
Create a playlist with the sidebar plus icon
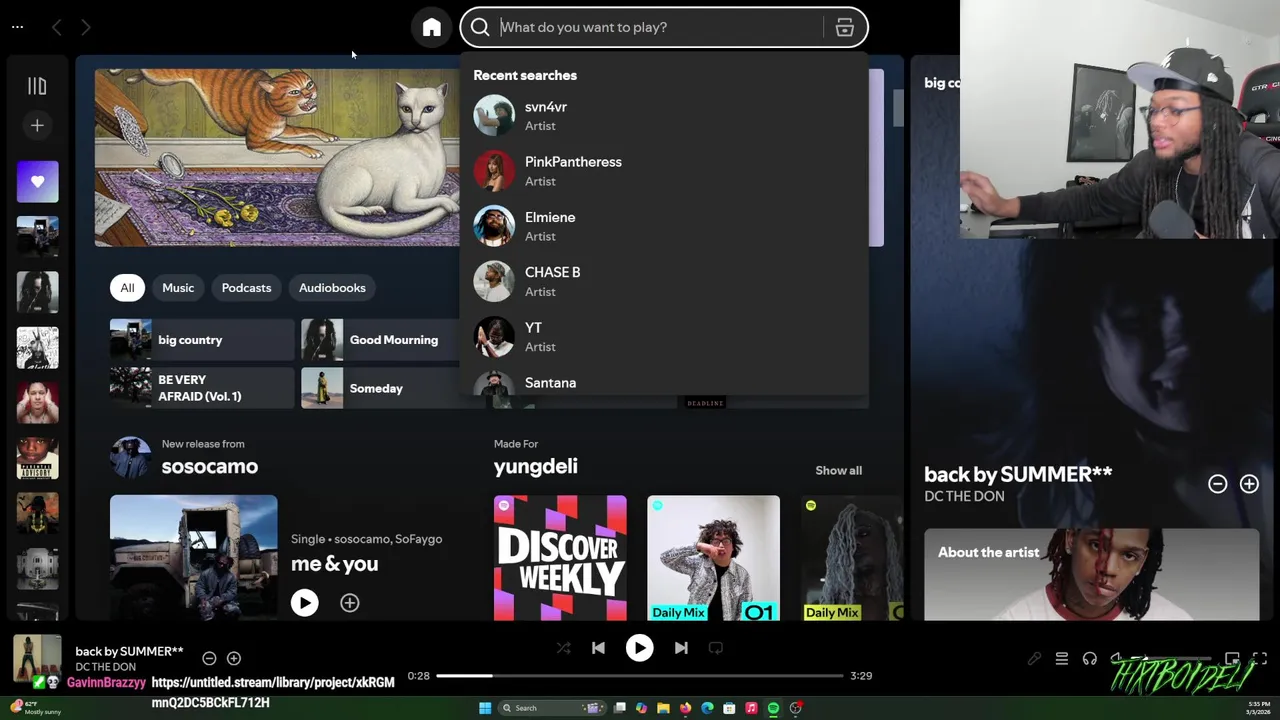pos(37,125)
